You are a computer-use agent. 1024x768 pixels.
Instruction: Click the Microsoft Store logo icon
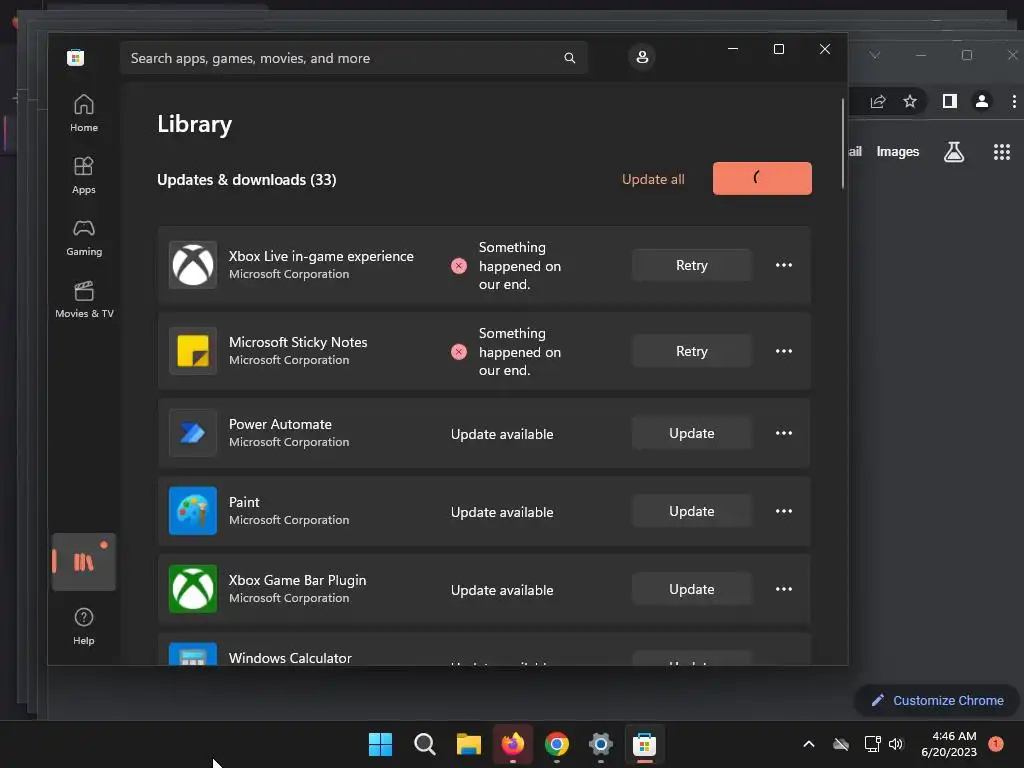point(75,57)
